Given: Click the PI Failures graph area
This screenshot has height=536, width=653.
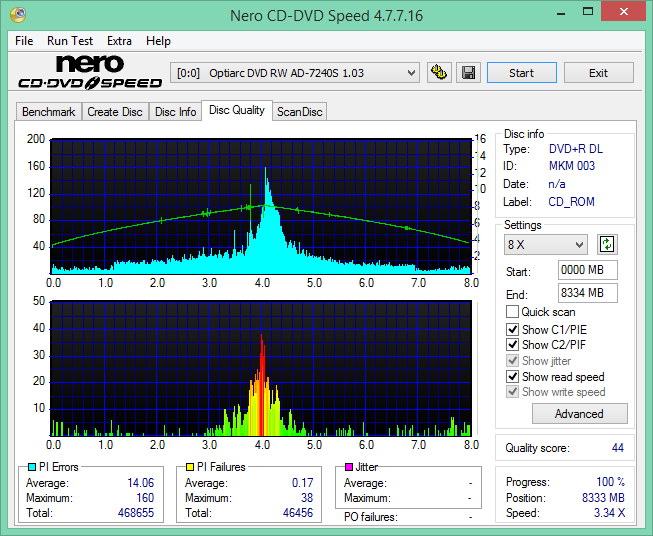Looking at the screenshot, I should tap(261, 368).
